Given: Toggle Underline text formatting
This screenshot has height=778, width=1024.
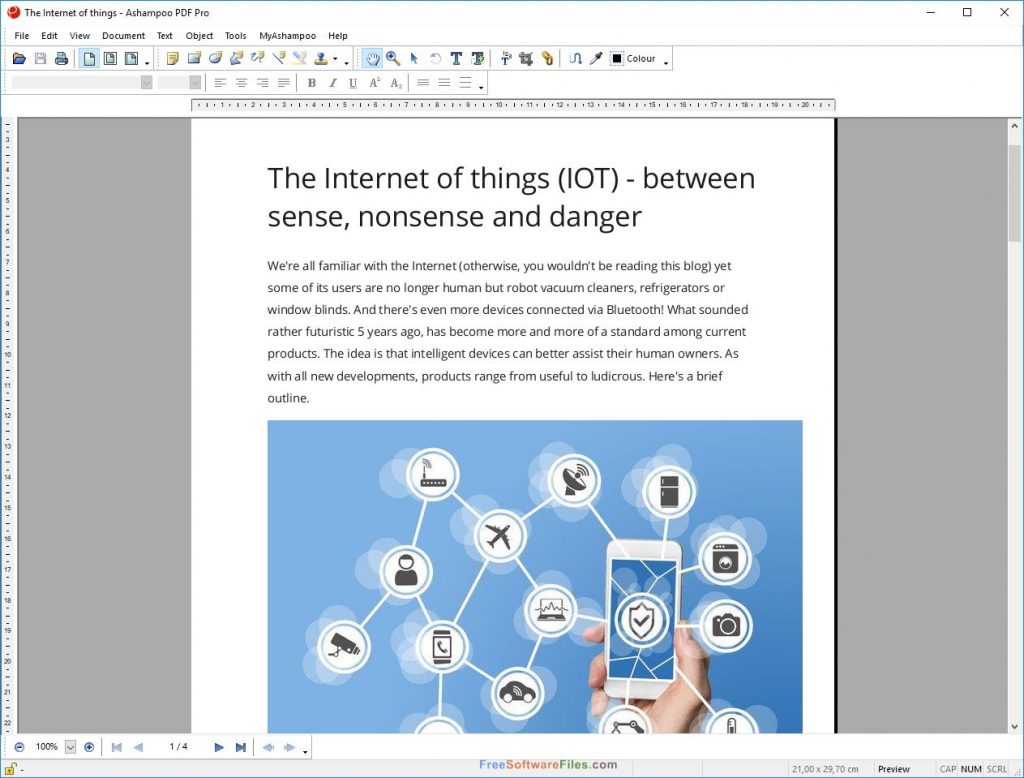Looking at the screenshot, I should [353, 83].
